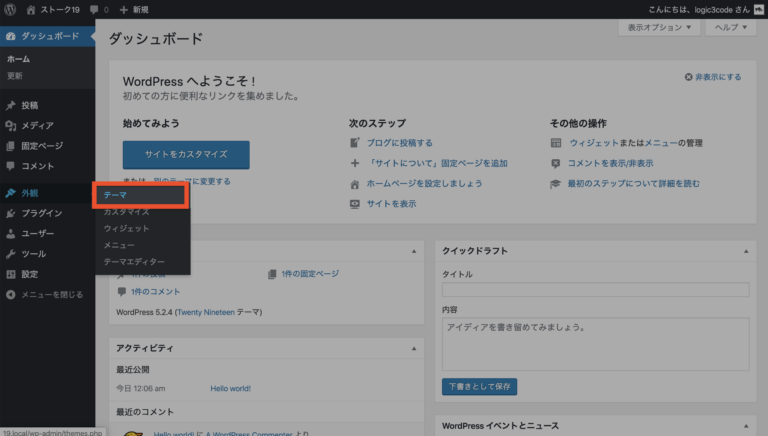The height and width of the screenshot is (436, 768).
Task: Click the ユーザー person icon in sidebar
Action: [x=10, y=234]
